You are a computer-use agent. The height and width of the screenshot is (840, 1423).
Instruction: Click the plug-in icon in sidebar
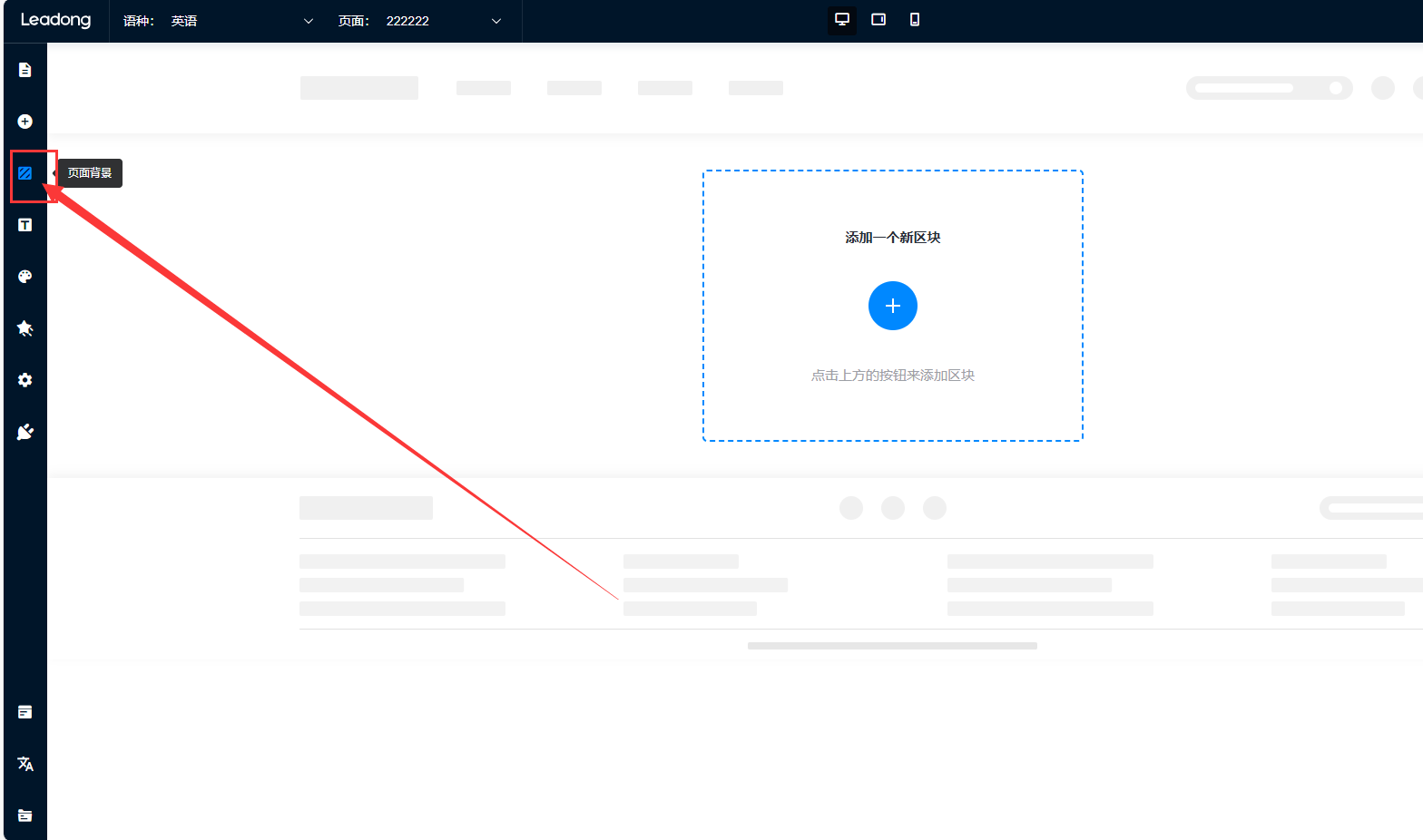(x=25, y=432)
